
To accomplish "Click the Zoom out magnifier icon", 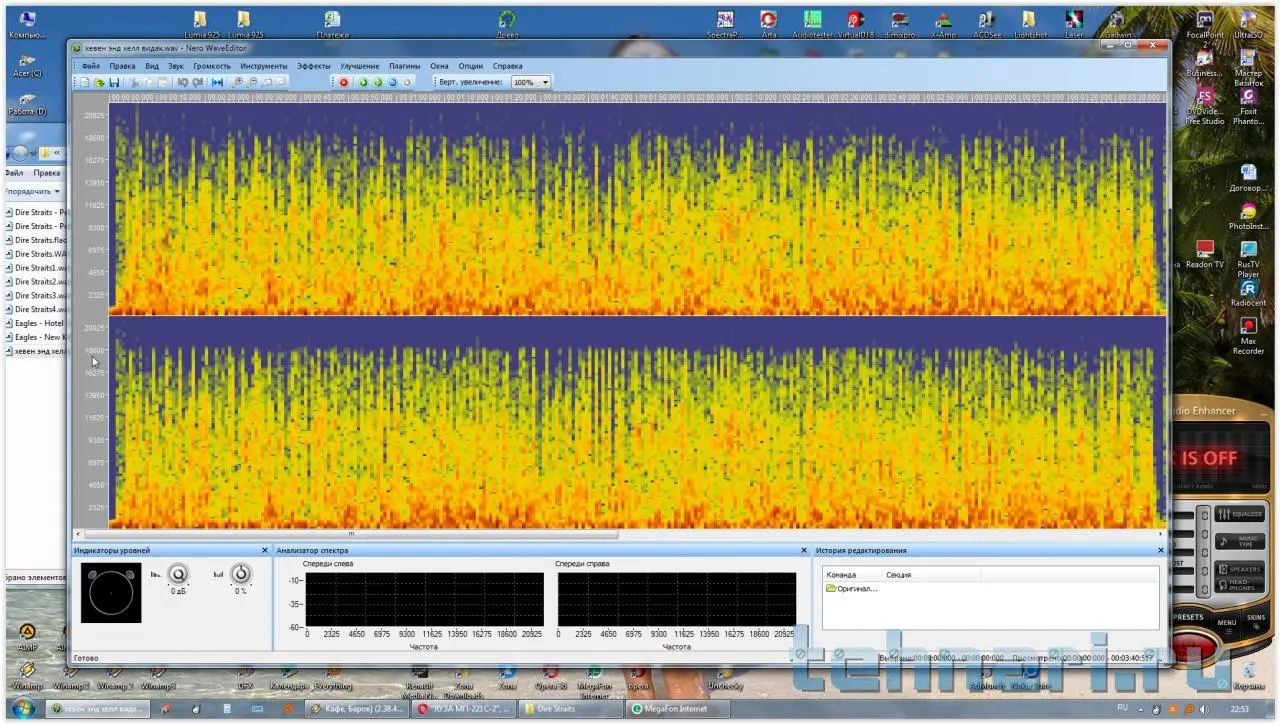I will [x=252, y=82].
